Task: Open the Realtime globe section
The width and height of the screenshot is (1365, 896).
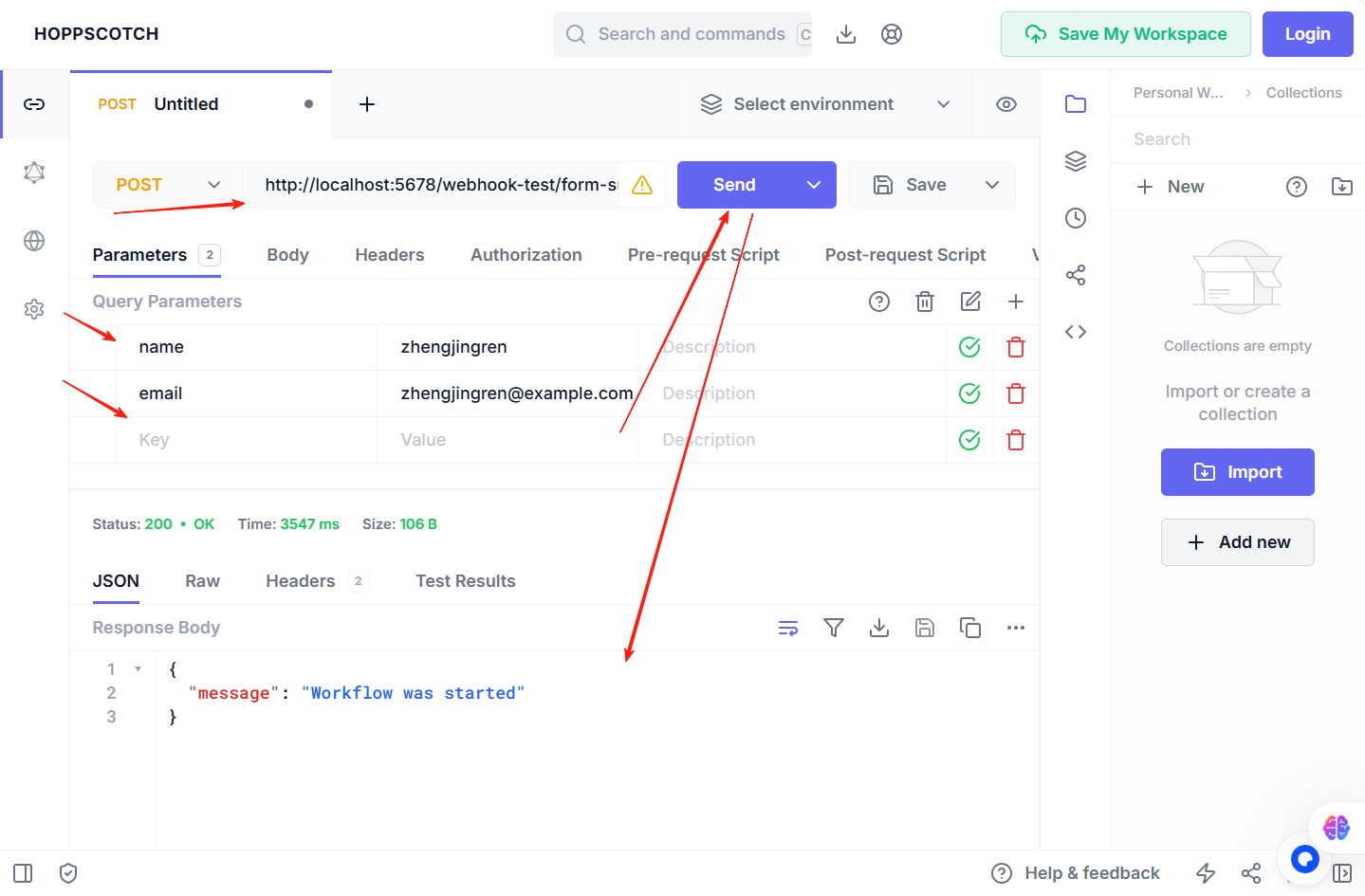Action: (x=34, y=241)
